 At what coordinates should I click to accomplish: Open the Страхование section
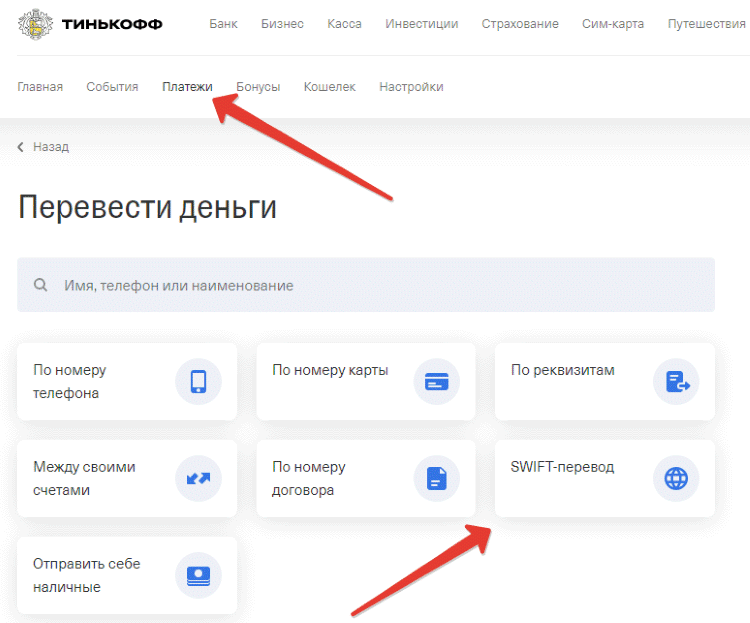click(520, 24)
